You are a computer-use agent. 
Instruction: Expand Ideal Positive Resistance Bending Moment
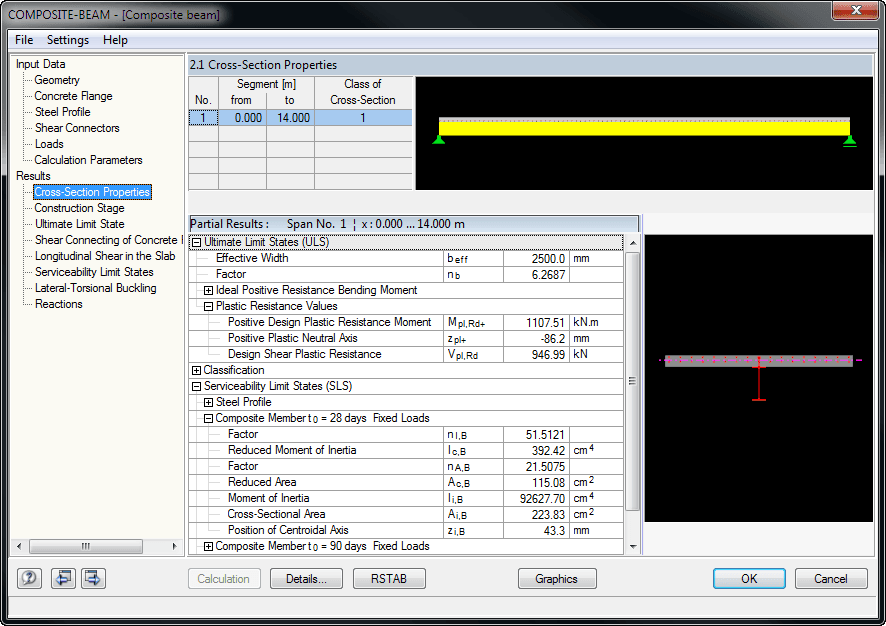(x=209, y=290)
